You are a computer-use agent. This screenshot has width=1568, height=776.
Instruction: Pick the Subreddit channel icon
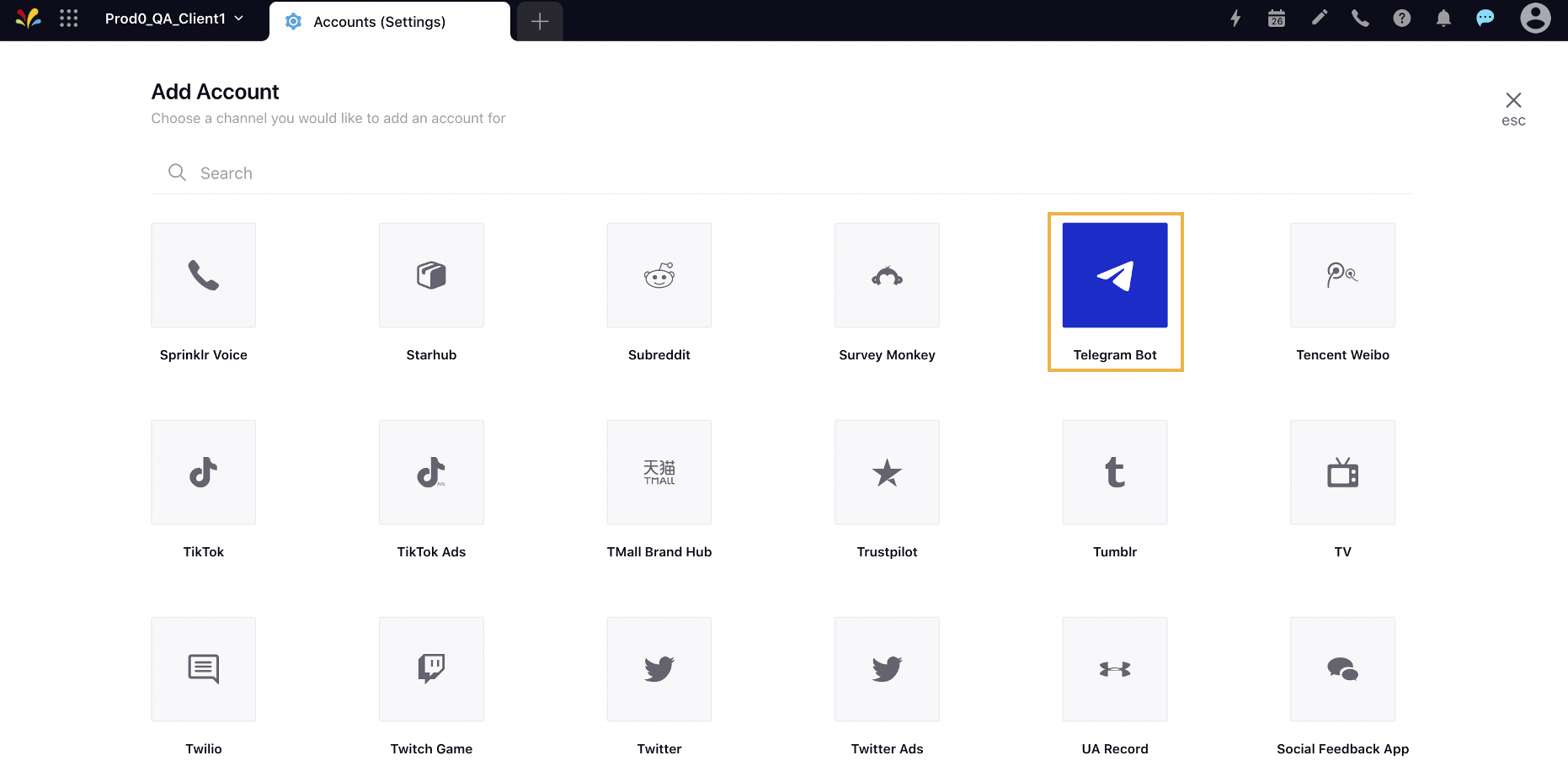(659, 275)
